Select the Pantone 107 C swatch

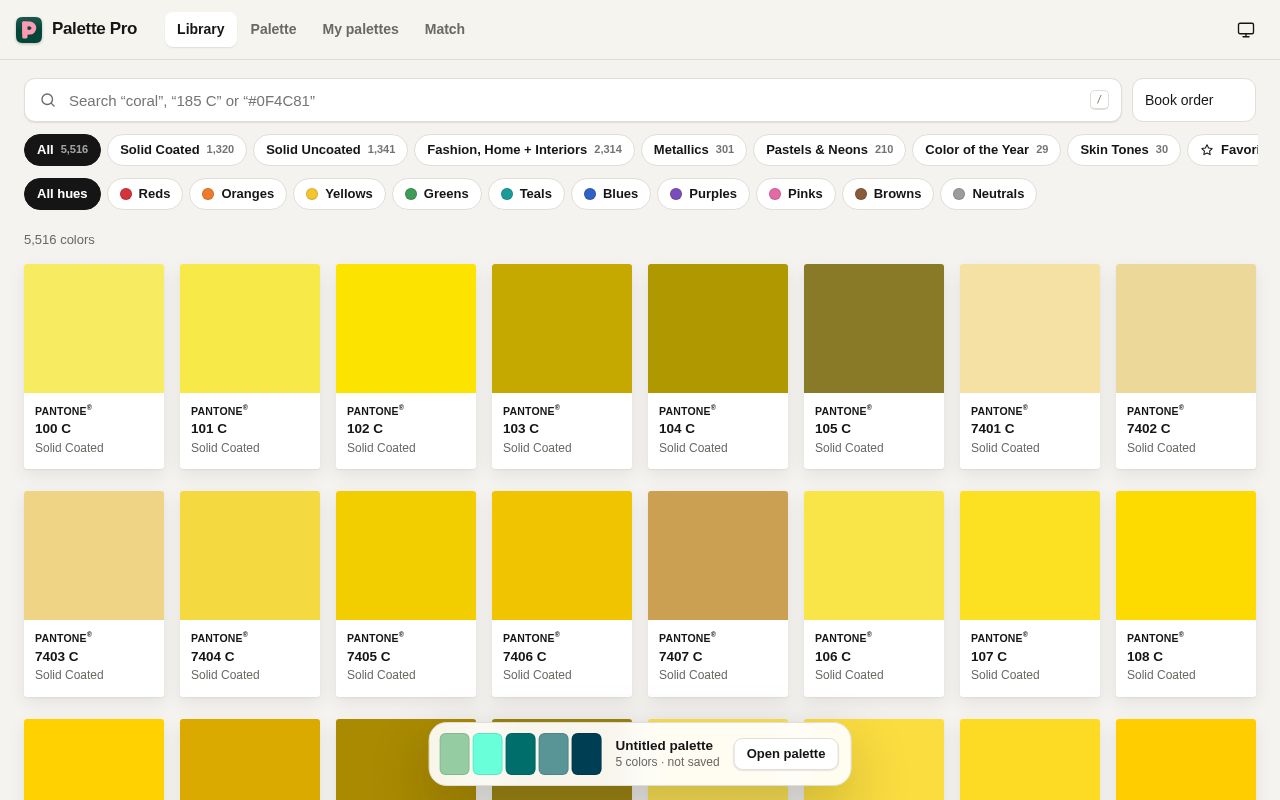(1030, 594)
